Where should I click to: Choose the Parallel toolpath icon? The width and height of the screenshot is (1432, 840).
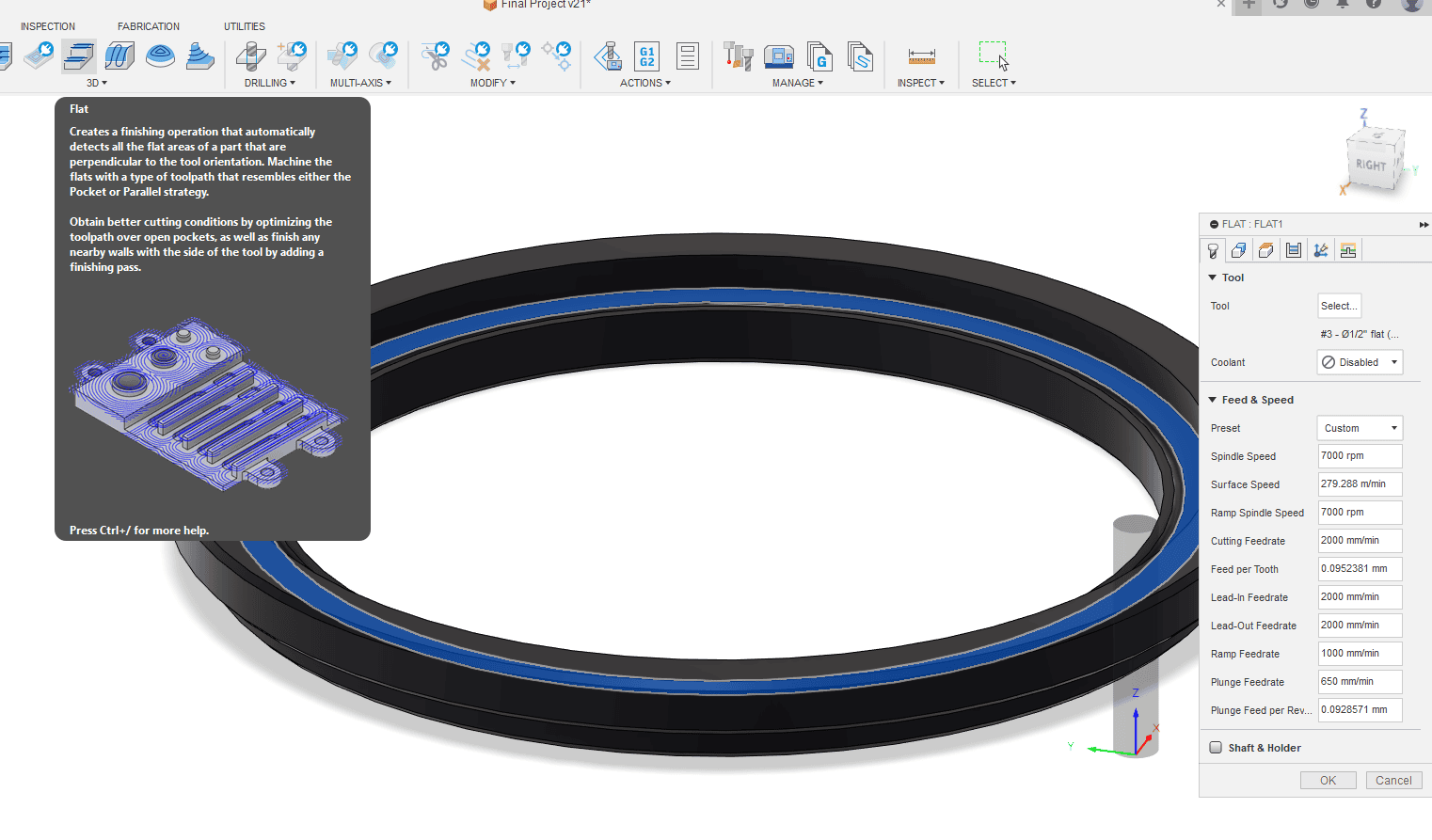point(119,56)
